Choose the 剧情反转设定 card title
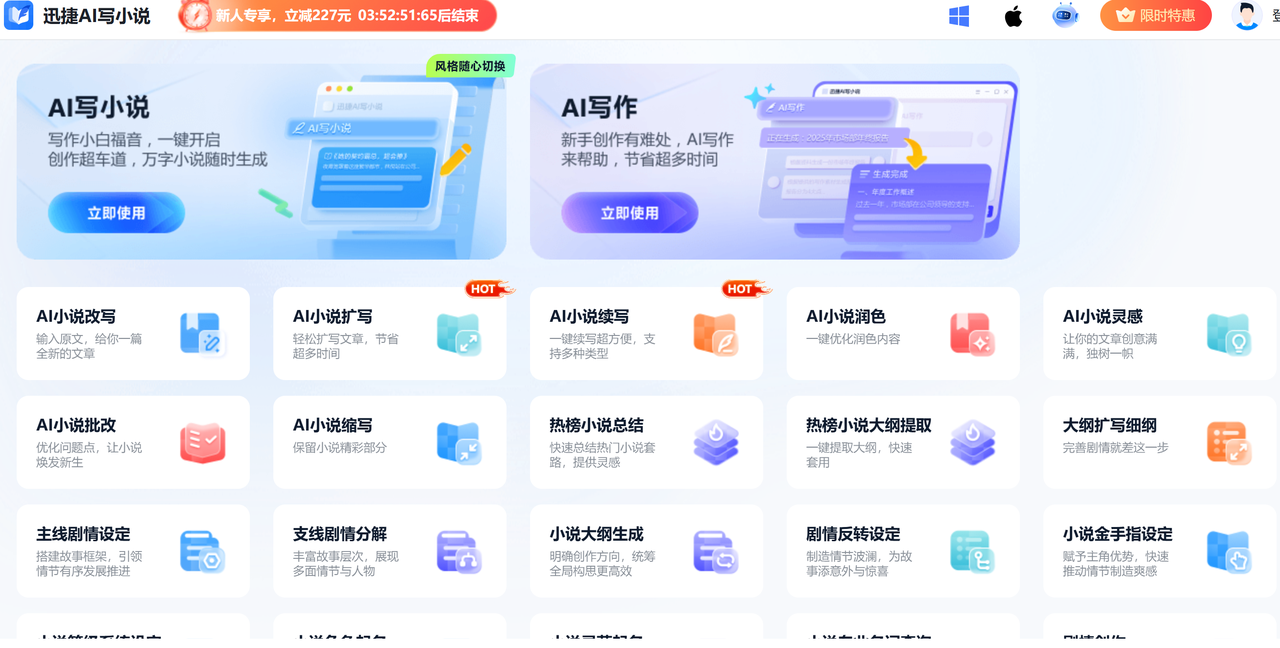1280x648 pixels. point(853,534)
